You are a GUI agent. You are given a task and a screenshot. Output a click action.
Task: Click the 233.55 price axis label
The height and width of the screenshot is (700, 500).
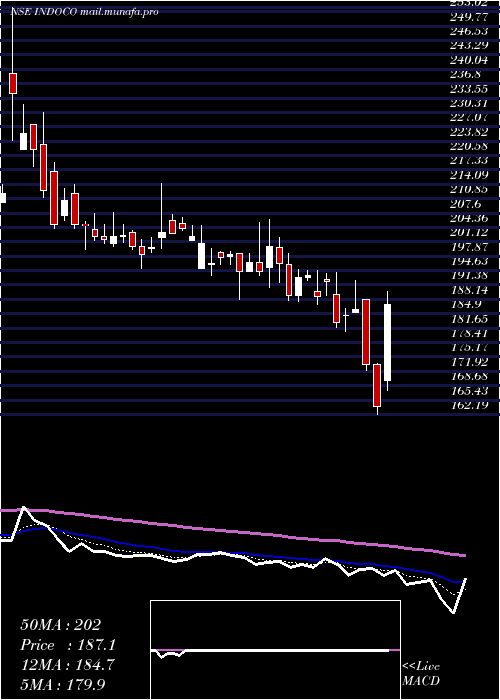click(x=471, y=89)
